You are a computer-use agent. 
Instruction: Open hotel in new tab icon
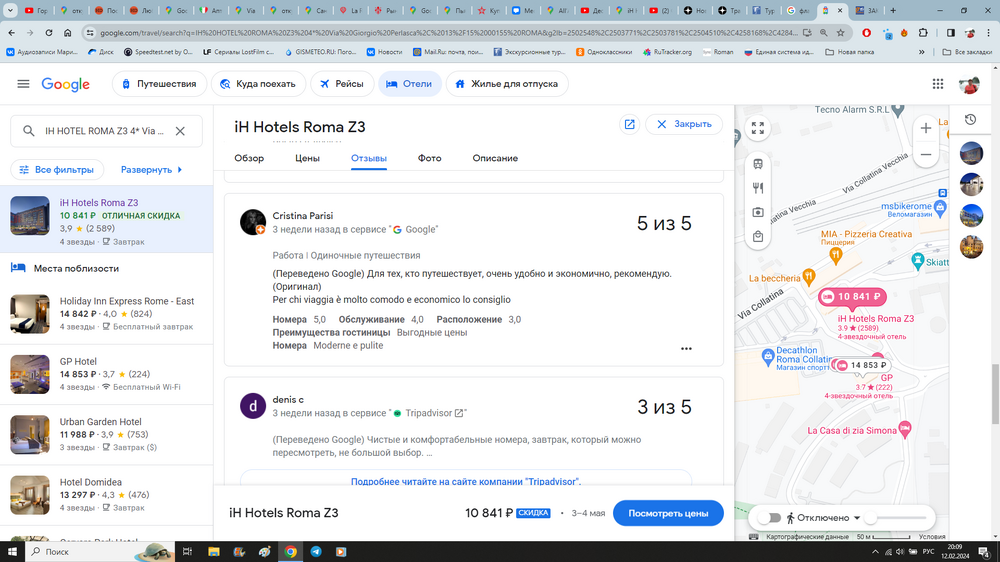pyautogui.click(x=629, y=124)
